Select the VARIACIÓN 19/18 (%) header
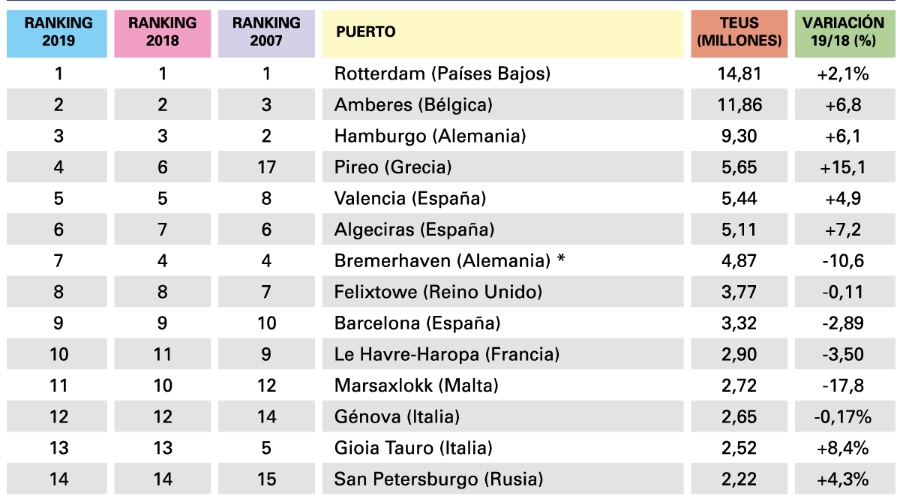 (x=845, y=33)
